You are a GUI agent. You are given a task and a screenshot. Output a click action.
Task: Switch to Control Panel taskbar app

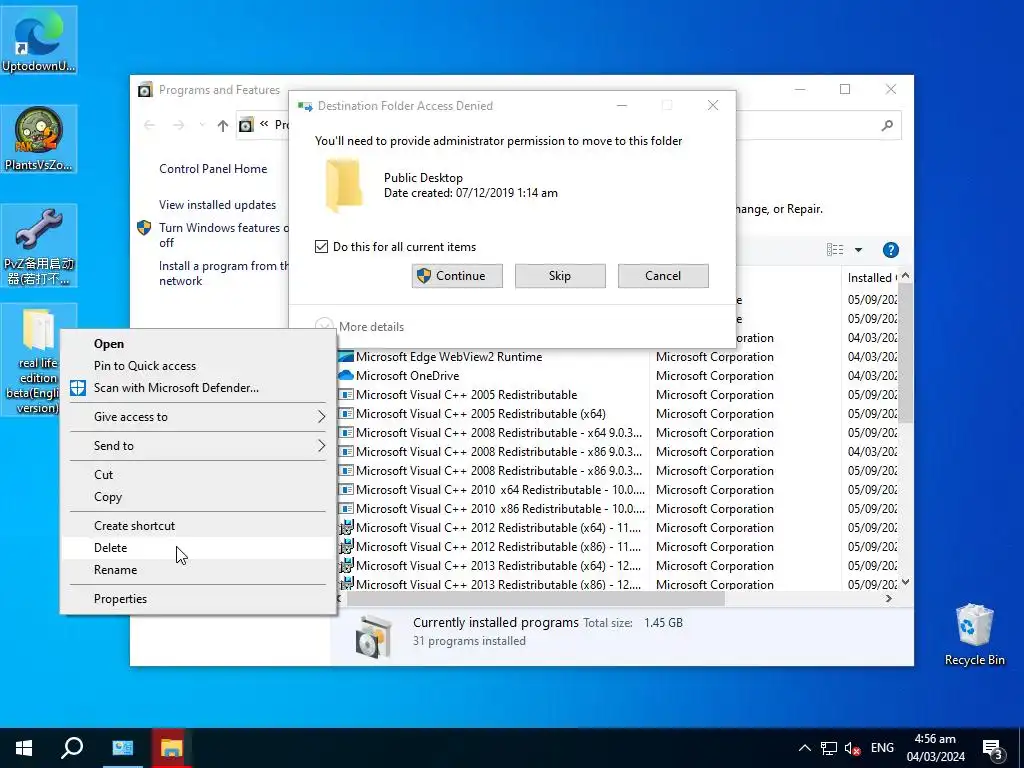(122, 748)
